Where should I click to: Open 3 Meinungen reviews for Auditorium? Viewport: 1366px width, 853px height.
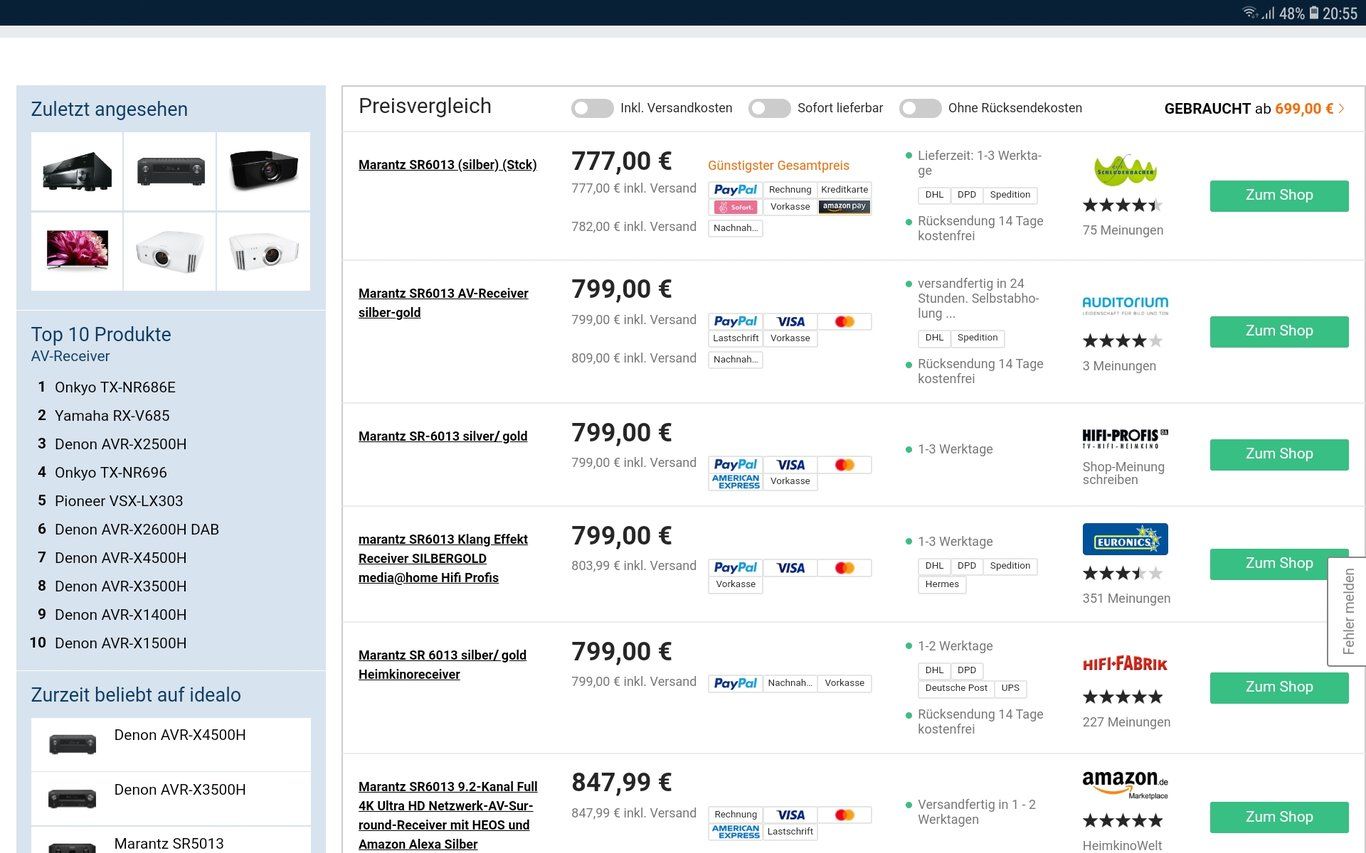pos(1119,366)
